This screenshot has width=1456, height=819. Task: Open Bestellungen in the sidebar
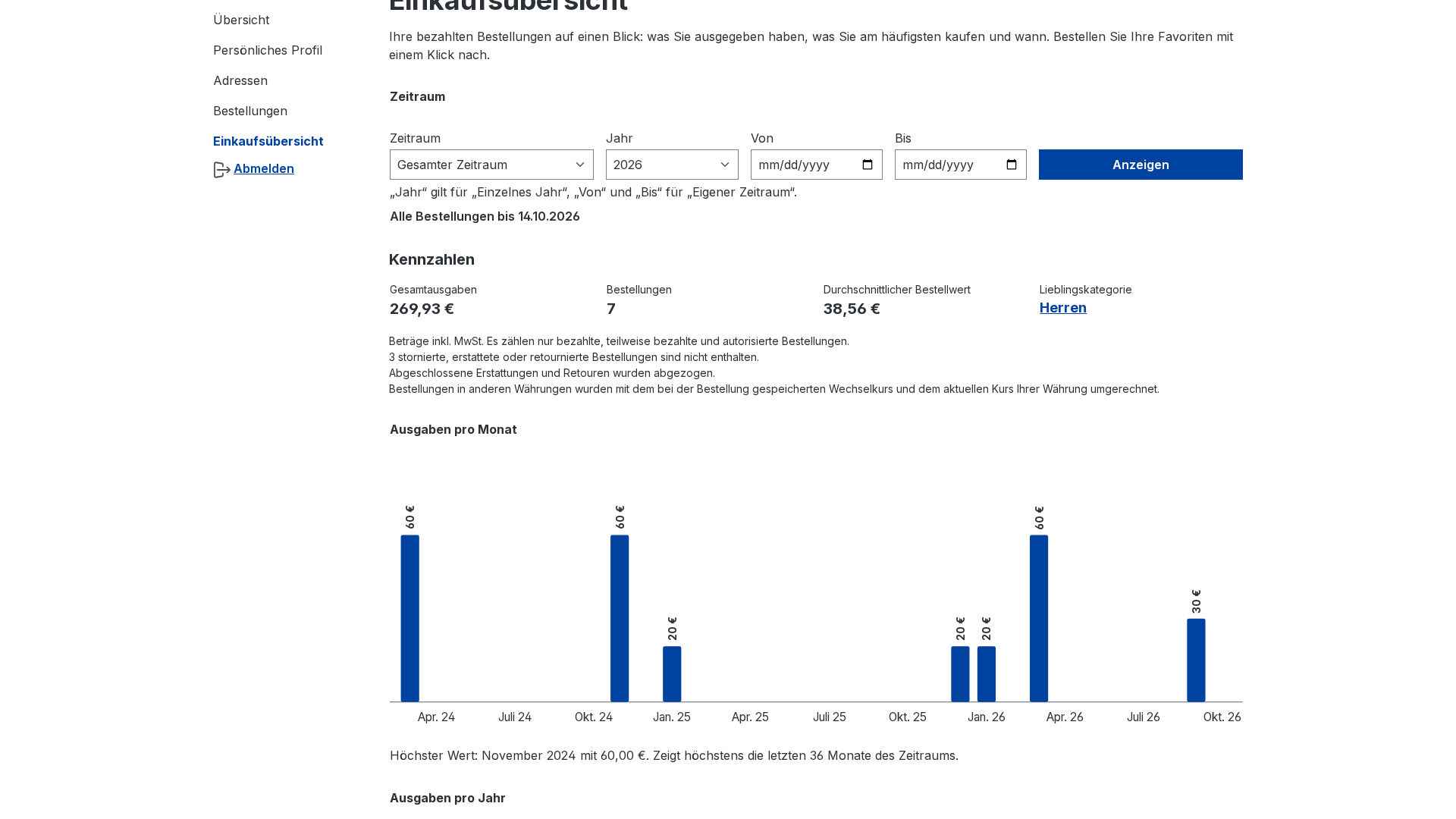tap(250, 111)
